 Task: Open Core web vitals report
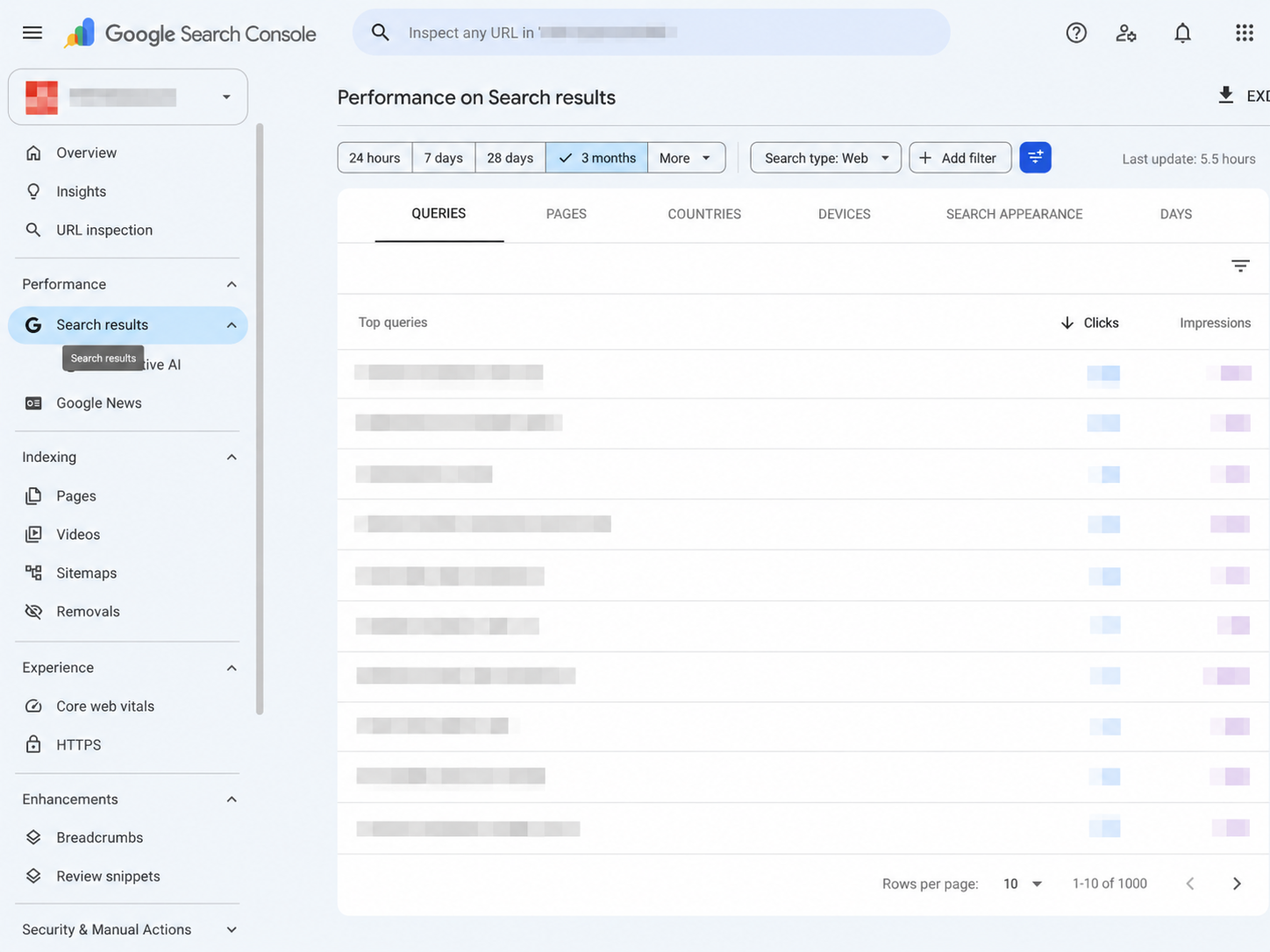105,707
